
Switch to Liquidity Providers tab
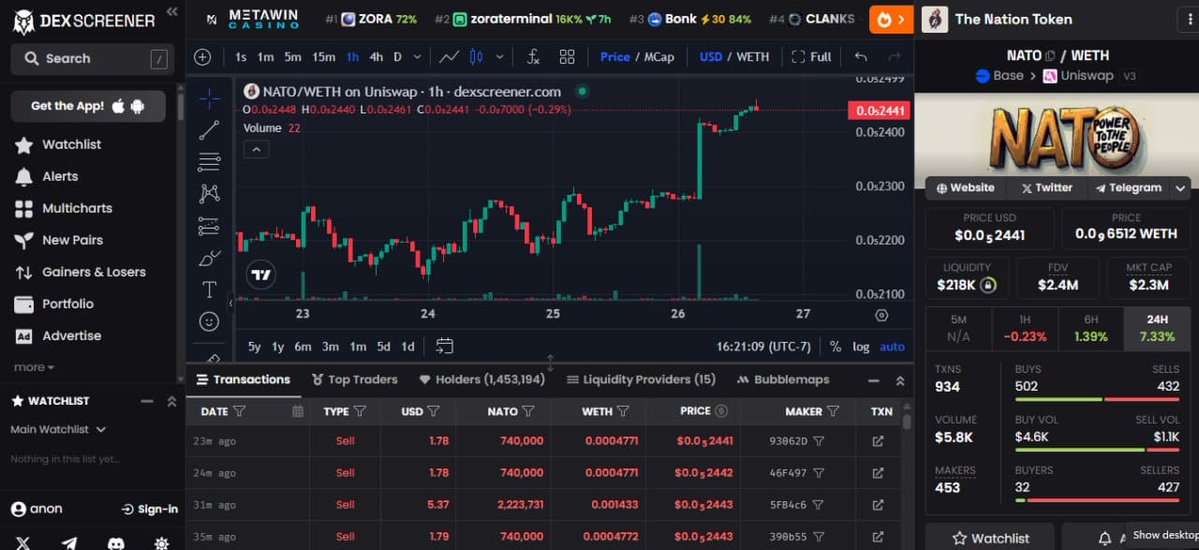tap(641, 379)
